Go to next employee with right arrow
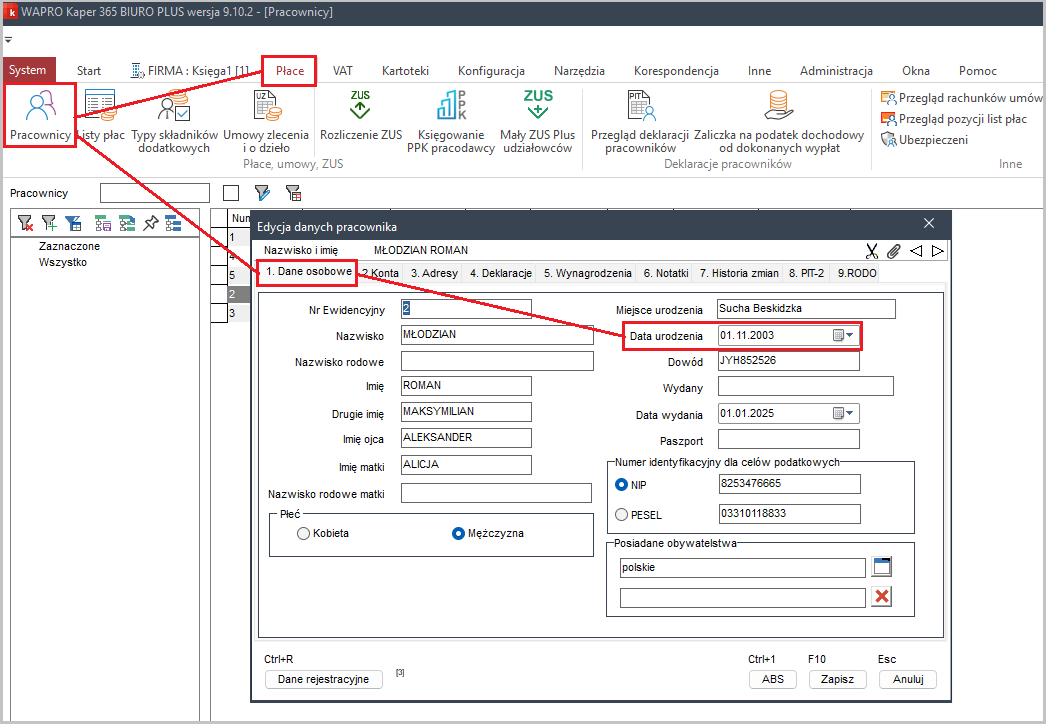 (x=937, y=251)
